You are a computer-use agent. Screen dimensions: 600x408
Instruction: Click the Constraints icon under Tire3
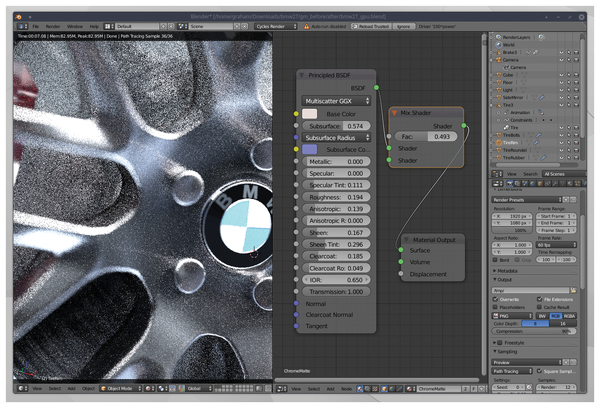506,120
